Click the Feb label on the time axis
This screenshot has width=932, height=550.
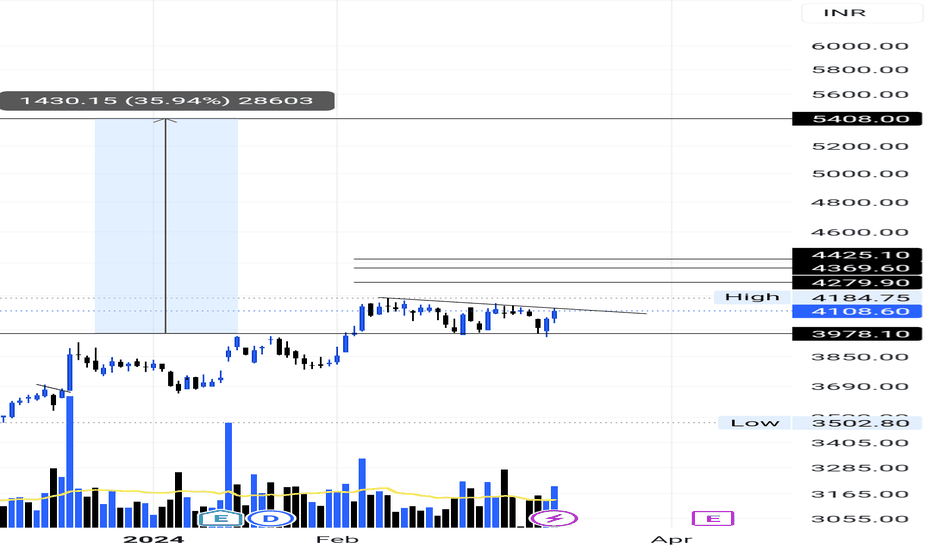337,539
